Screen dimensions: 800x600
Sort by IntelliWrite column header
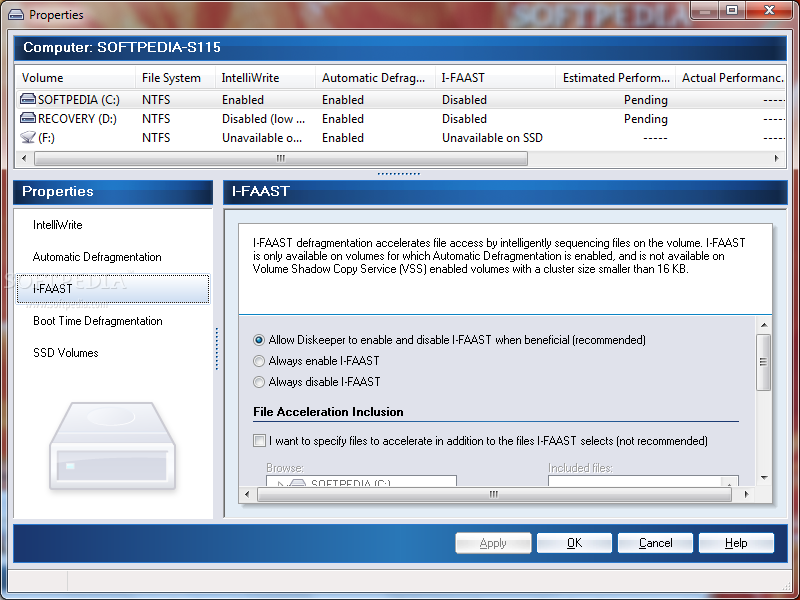pyautogui.click(x=265, y=78)
